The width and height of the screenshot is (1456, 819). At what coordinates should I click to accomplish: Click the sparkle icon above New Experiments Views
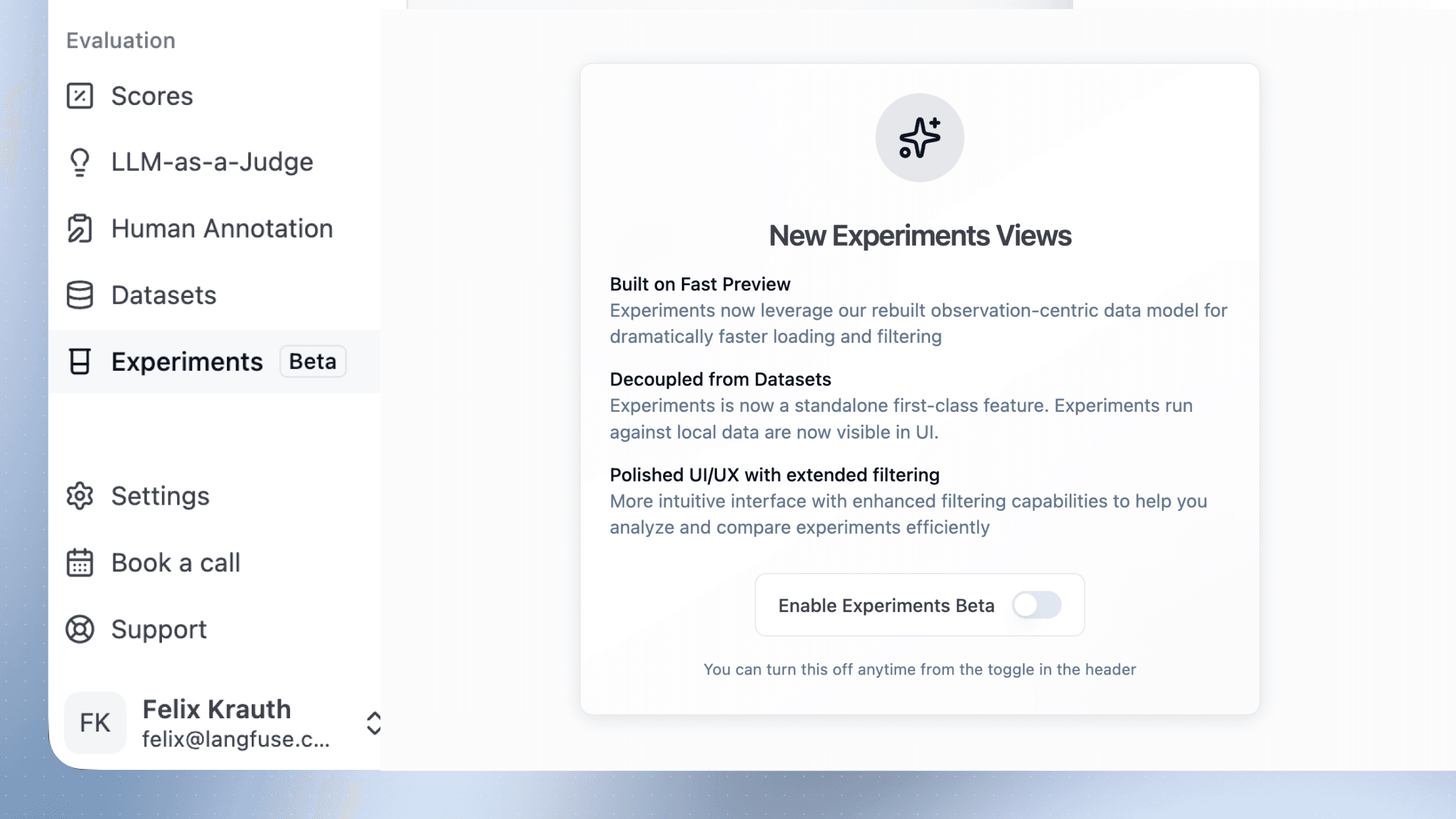[x=920, y=137]
